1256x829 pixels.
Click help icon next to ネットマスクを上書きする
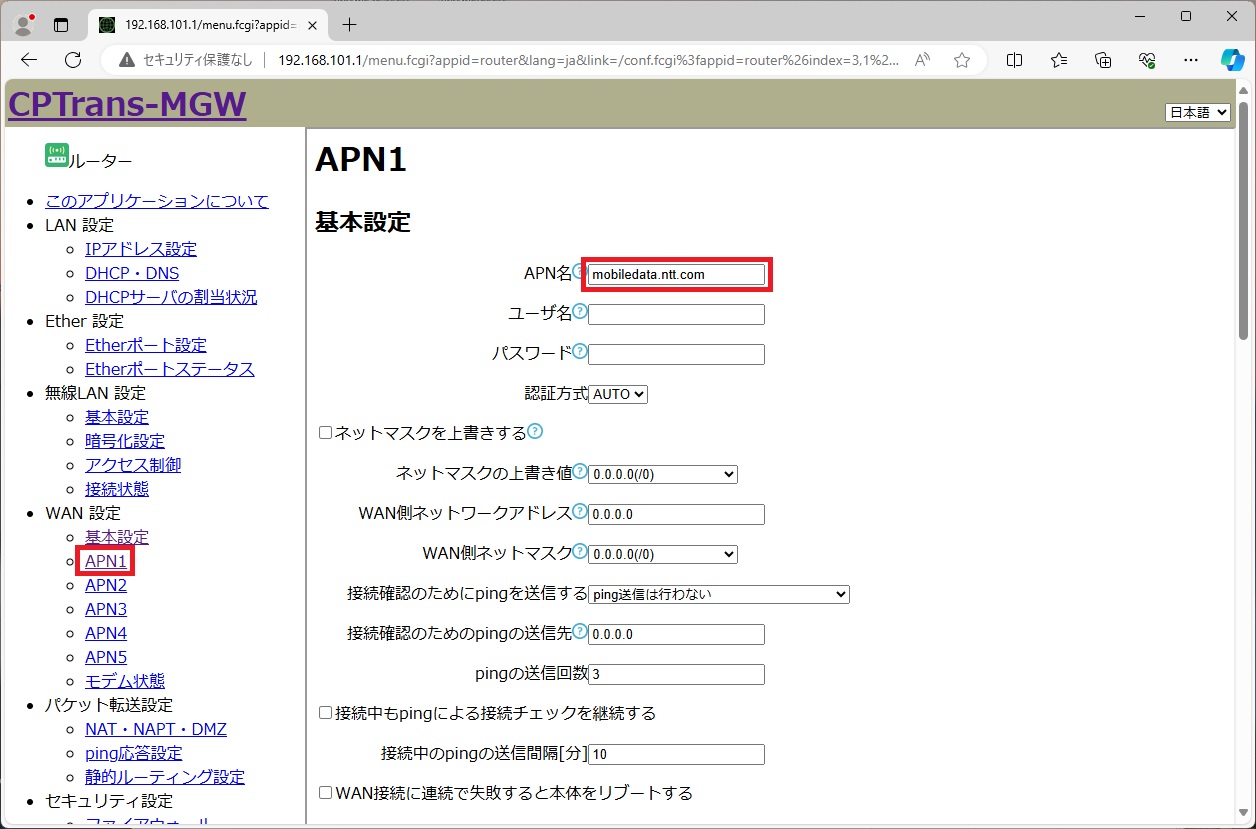click(535, 431)
